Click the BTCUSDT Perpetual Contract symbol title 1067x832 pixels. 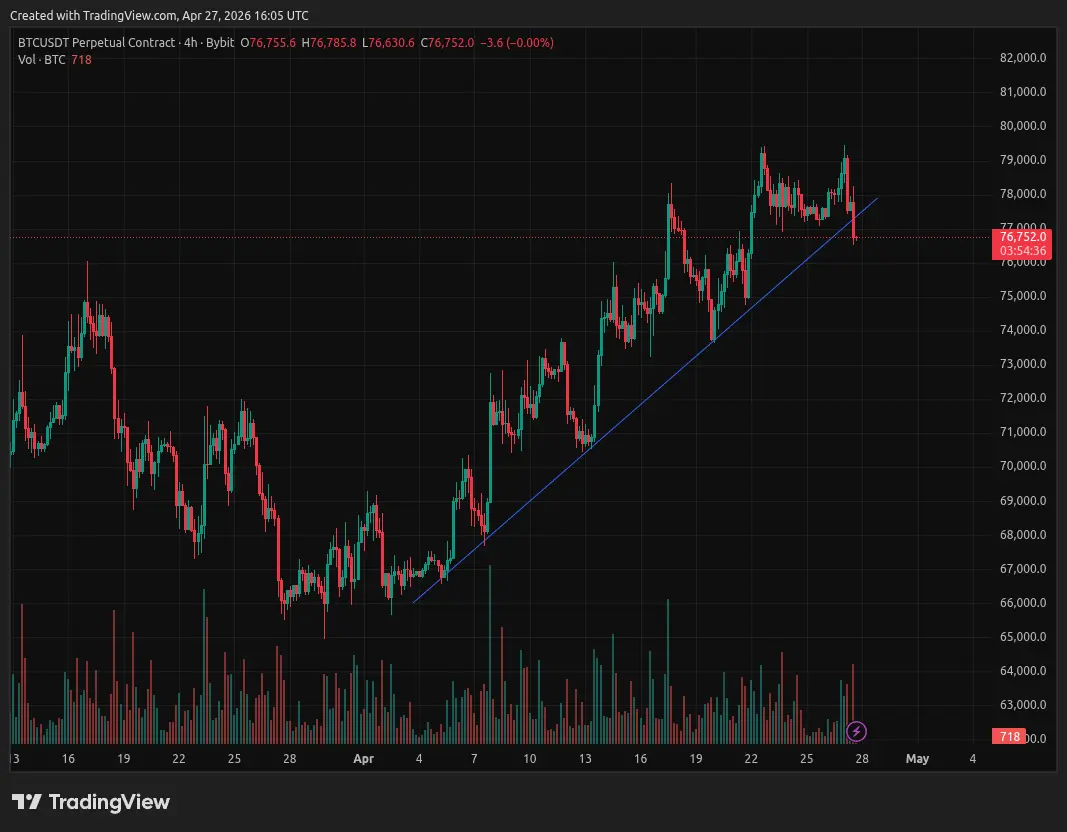click(x=97, y=42)
